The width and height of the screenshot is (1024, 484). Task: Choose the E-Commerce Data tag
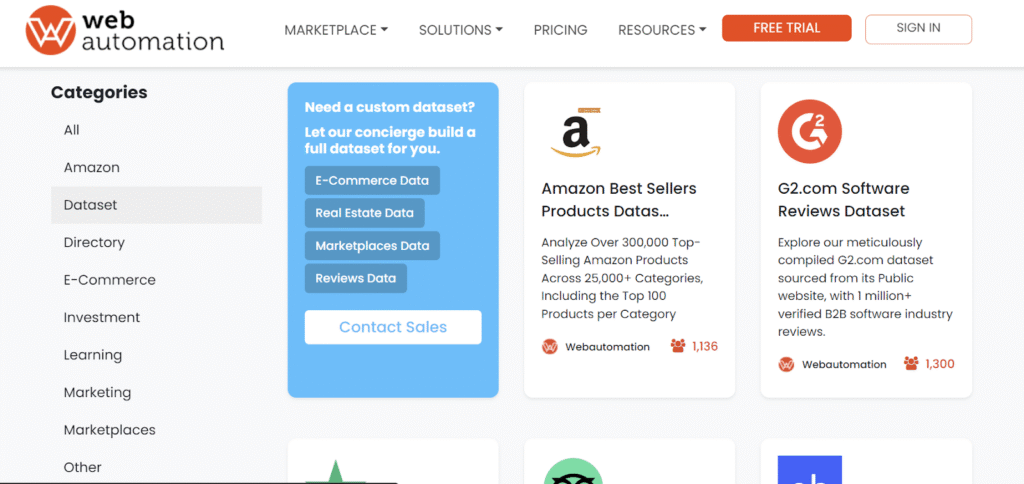(x=372, y=181)
